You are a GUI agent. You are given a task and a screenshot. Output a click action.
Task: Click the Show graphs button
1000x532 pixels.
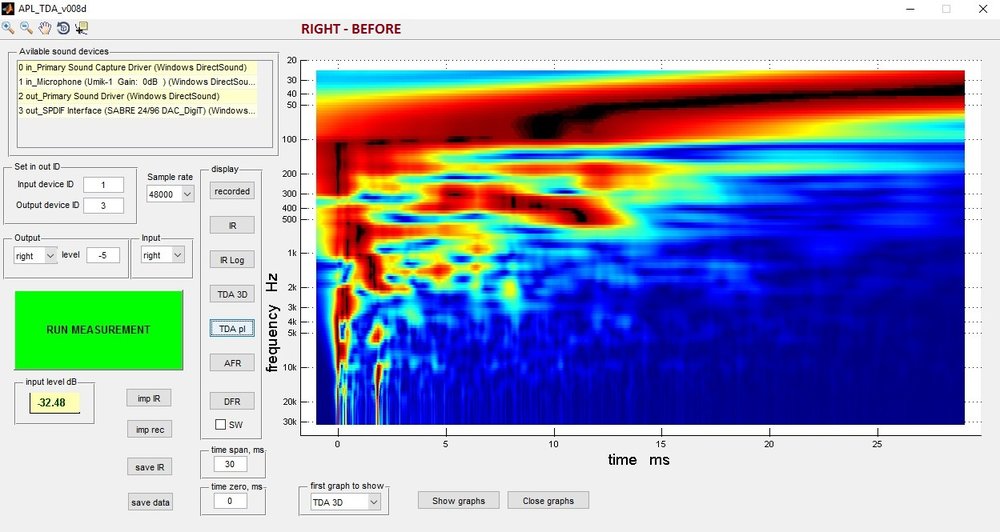tap(459, 501)
